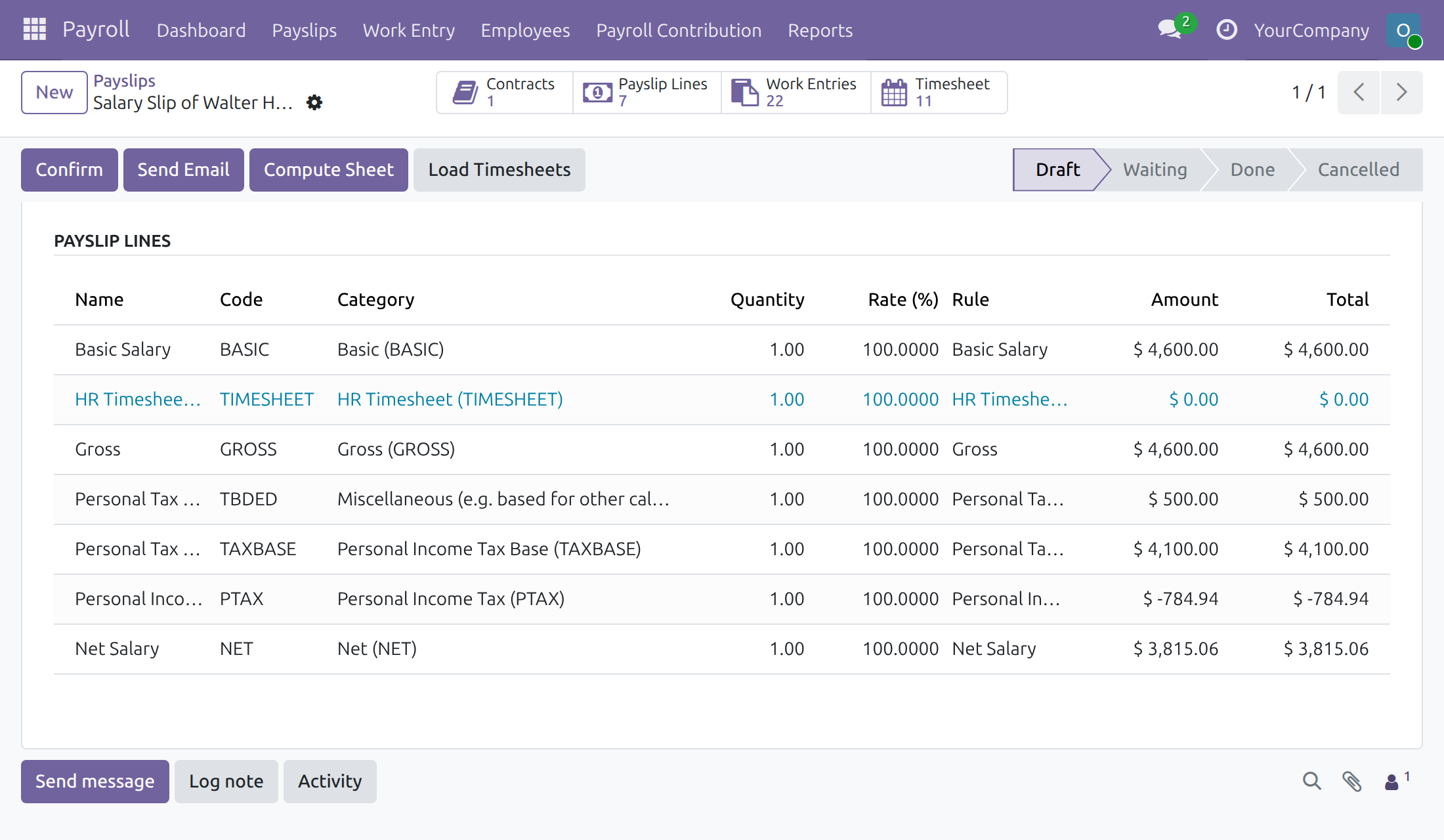This screenshot has width=1444, height=840.
Task: Click Send message in chatter
Action: (x=95, y=782)
